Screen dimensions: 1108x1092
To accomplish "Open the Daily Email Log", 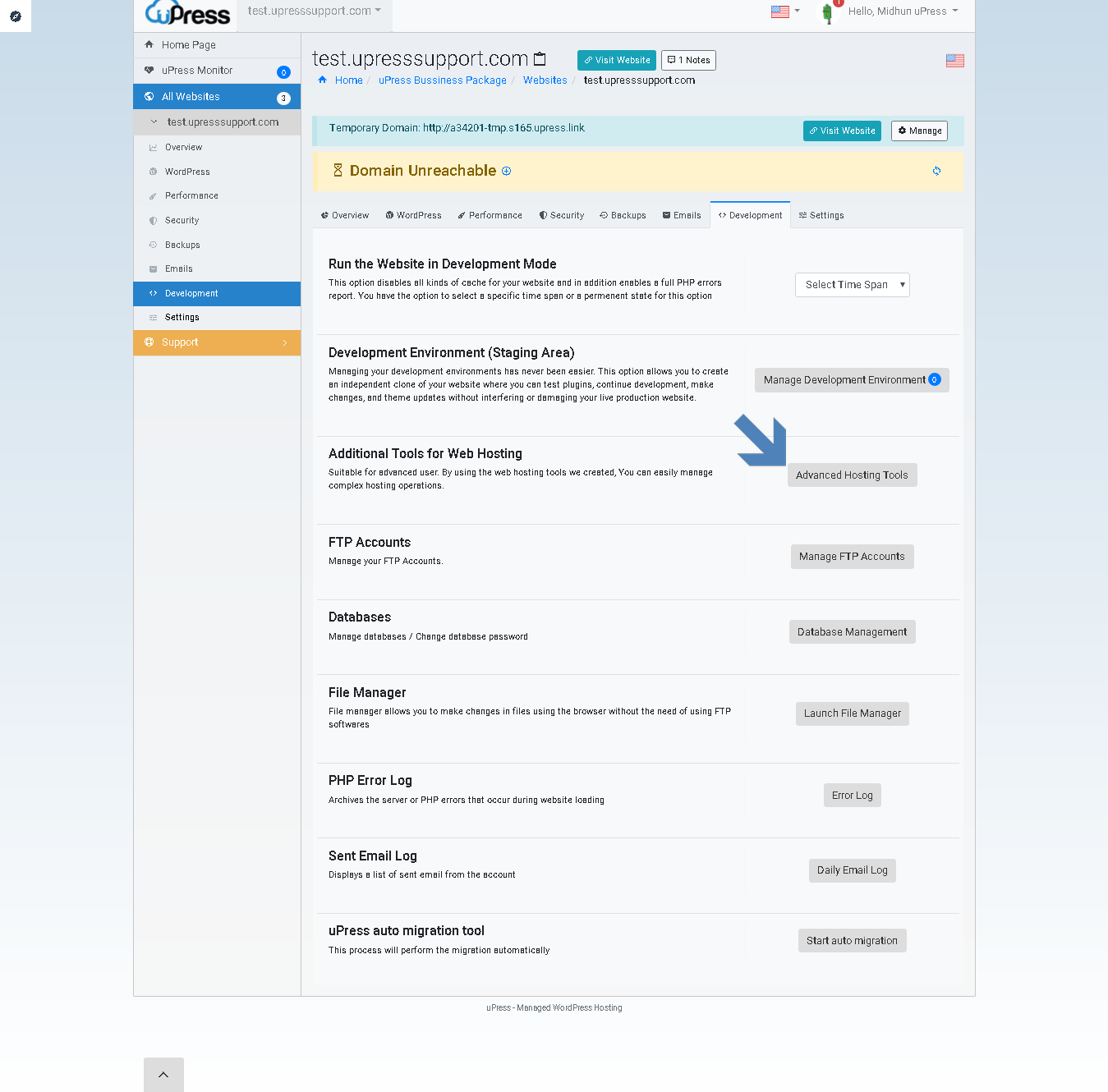I will [852, 870].
